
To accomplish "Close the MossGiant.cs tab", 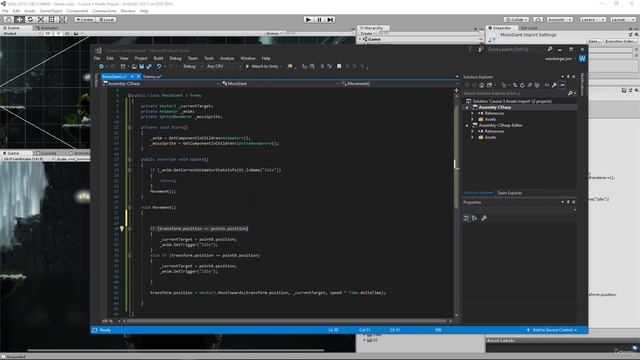I will click(138, 77).
